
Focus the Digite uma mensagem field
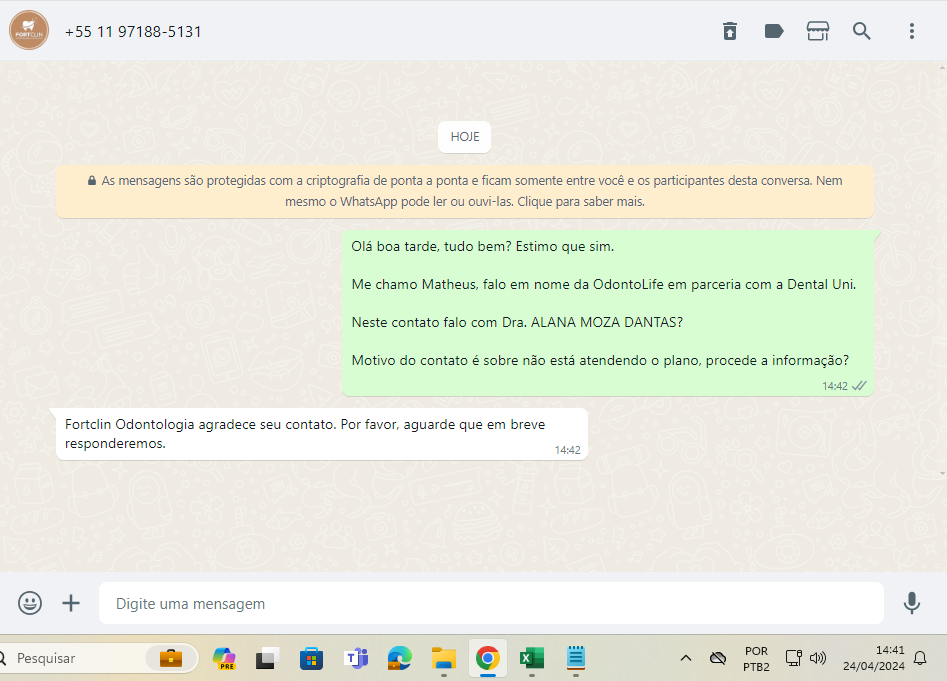(491, 603)
